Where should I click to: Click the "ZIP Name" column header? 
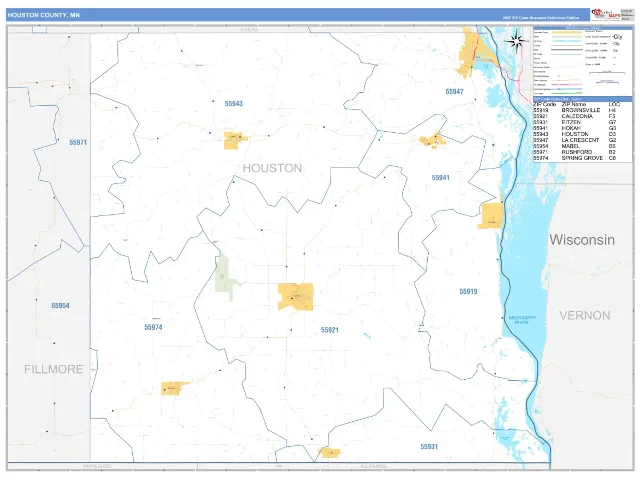click(573, 104)
